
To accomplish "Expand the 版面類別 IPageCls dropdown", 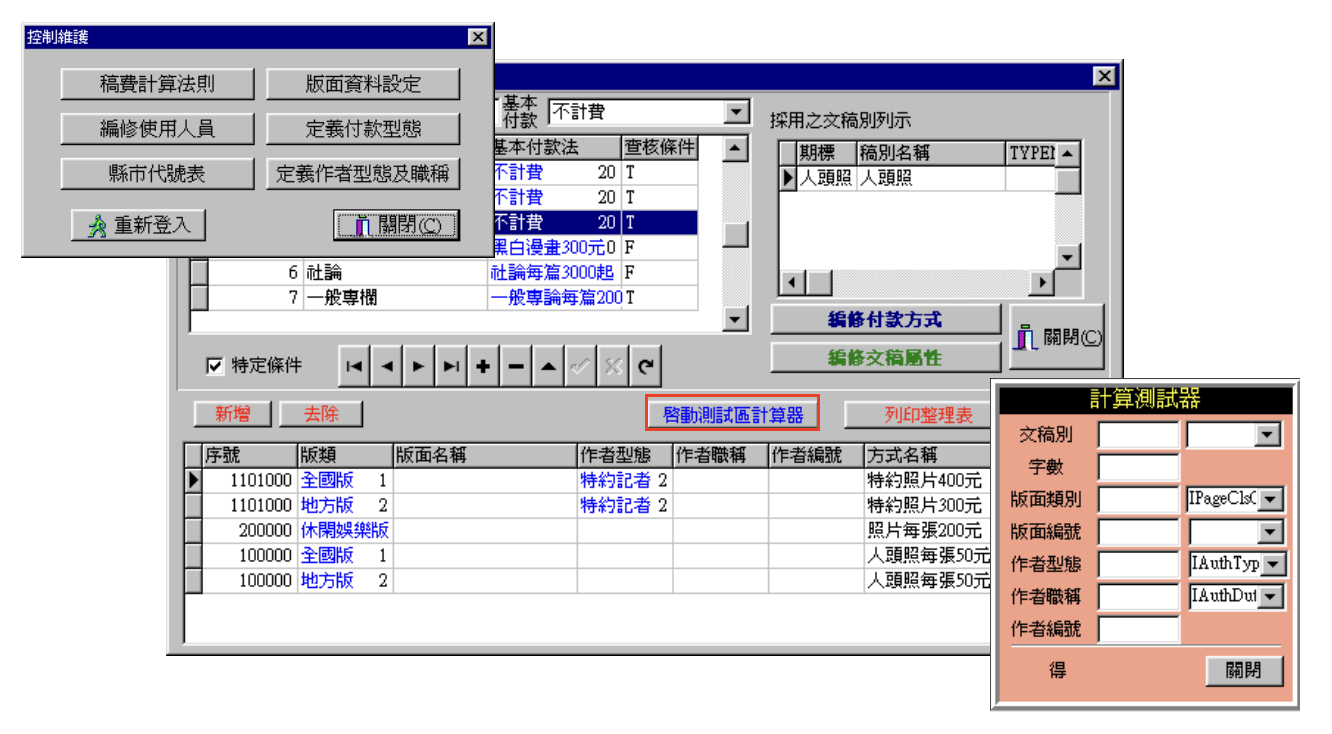I will 1272,500.
